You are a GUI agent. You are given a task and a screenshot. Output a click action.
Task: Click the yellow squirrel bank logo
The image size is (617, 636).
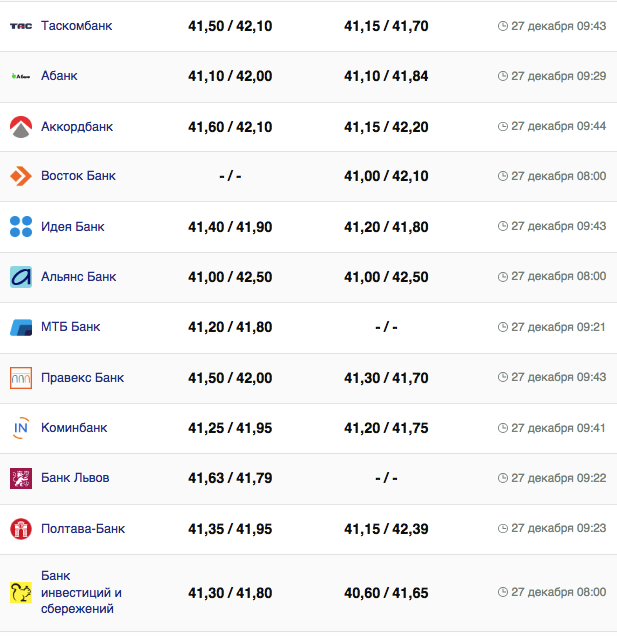[x=21, y=593]
